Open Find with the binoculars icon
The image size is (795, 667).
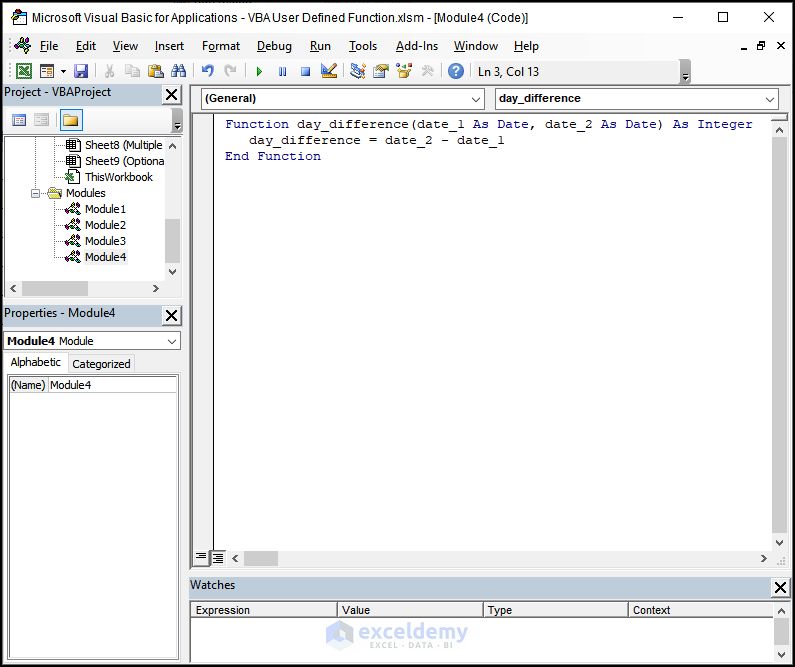178,71
